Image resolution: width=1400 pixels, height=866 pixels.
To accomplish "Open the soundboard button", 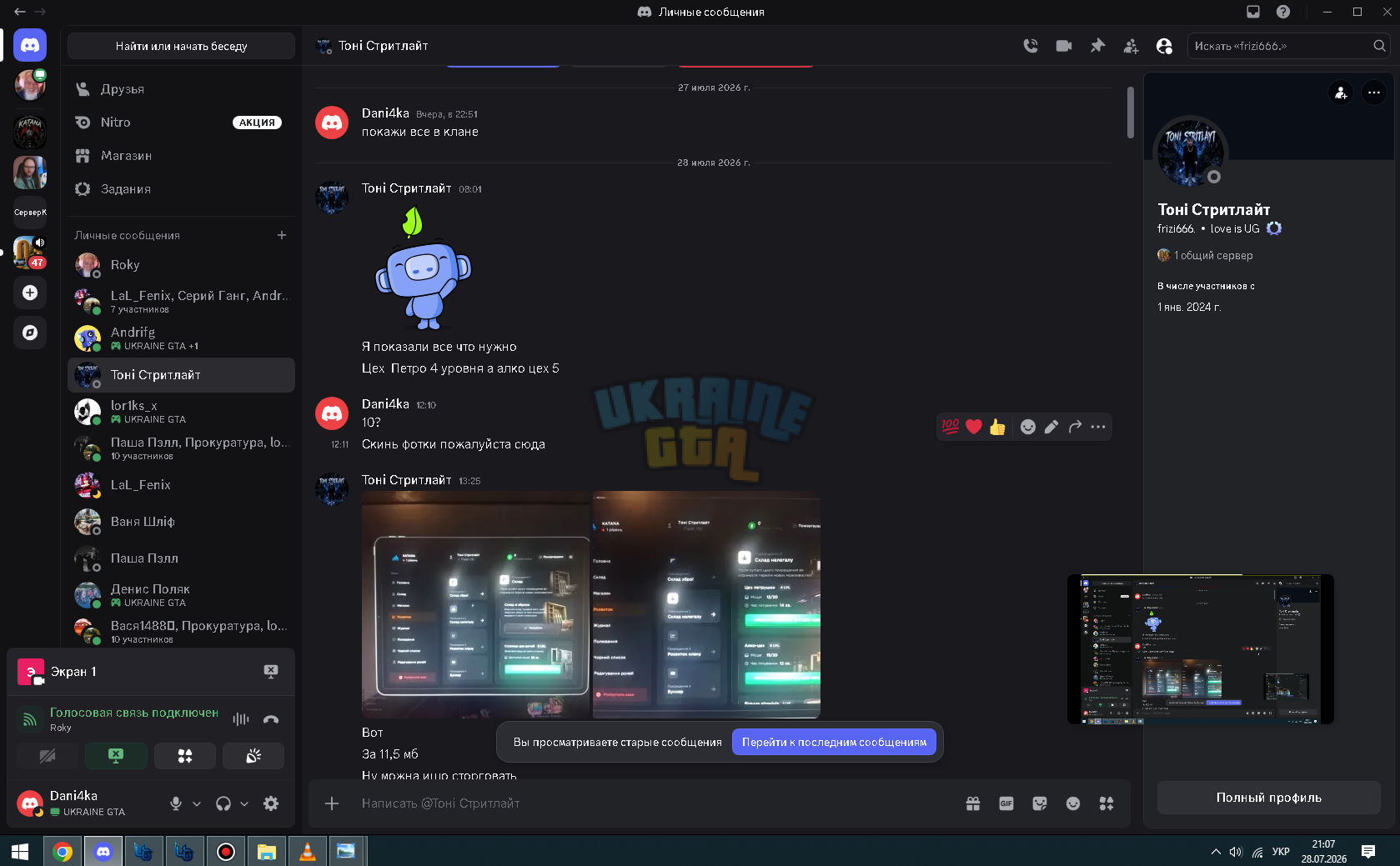I will click(x=253, y=756).
